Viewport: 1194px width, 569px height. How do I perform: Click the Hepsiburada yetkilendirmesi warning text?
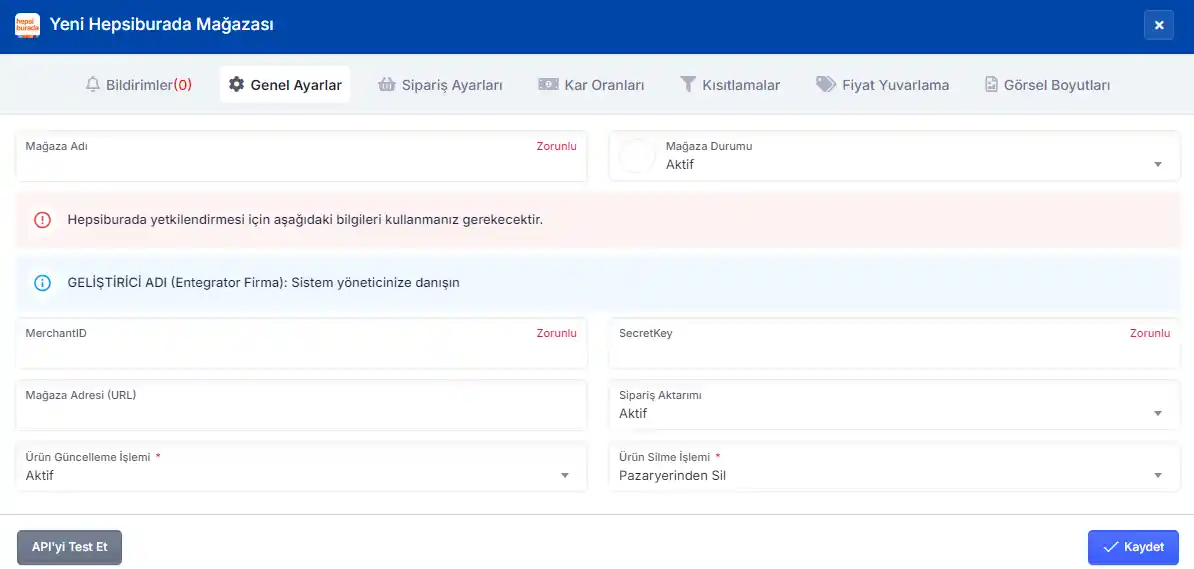pyautogui.click(x=305, y=219)
